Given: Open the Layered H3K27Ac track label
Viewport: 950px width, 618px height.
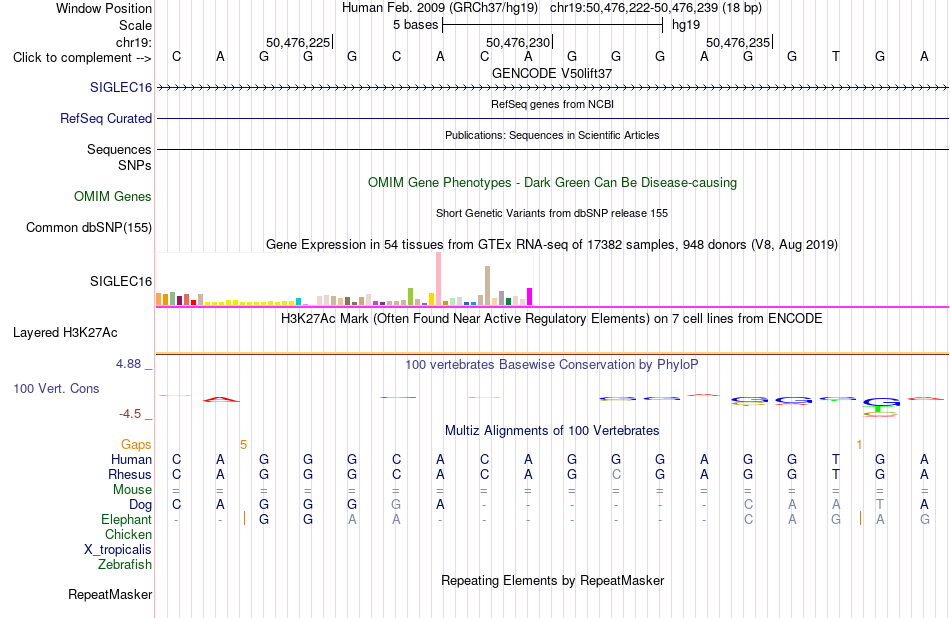Looking at the screenshot, I should [65, 333].
